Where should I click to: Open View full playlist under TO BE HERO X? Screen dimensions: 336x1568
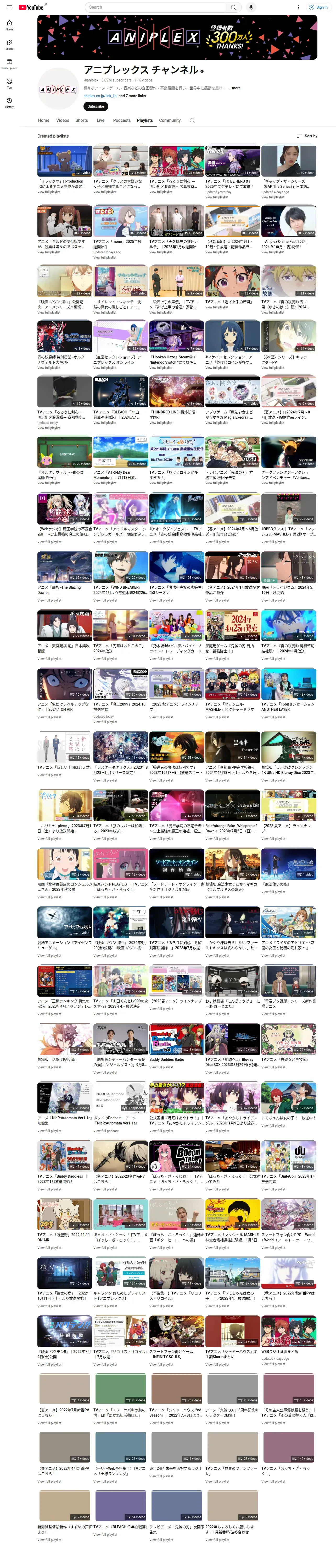coord(217,197)
